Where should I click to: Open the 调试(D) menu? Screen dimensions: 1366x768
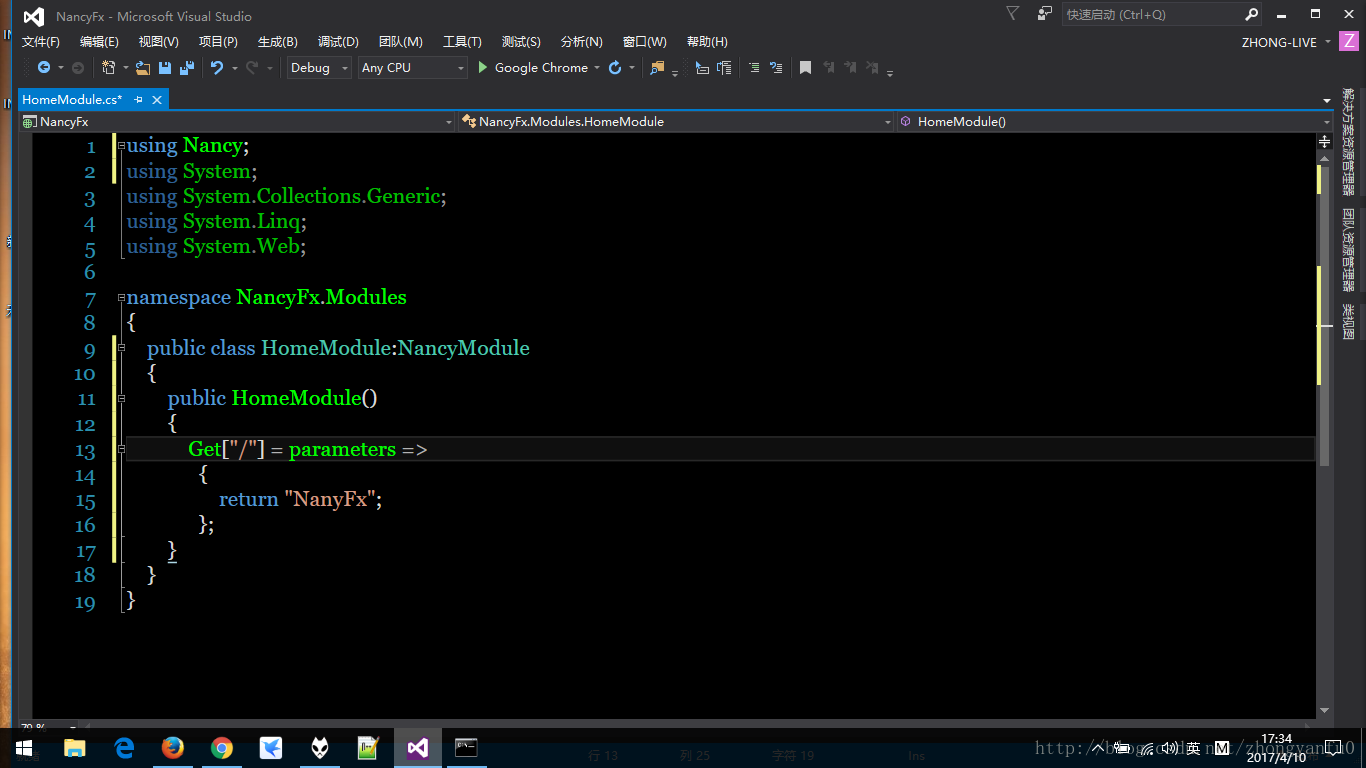[338, 42]
